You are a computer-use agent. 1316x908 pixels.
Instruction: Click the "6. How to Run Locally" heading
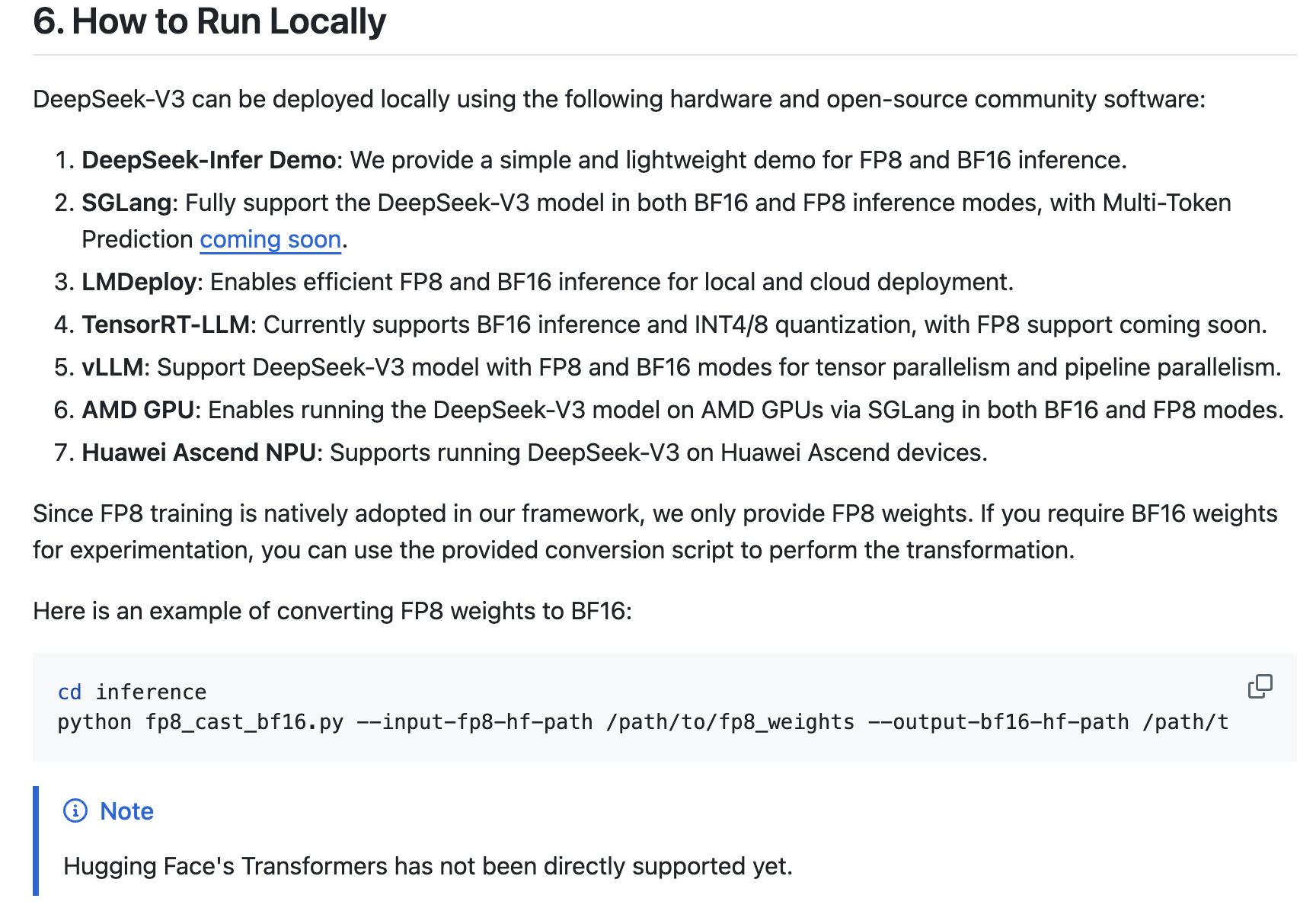(x=209, y=21)
